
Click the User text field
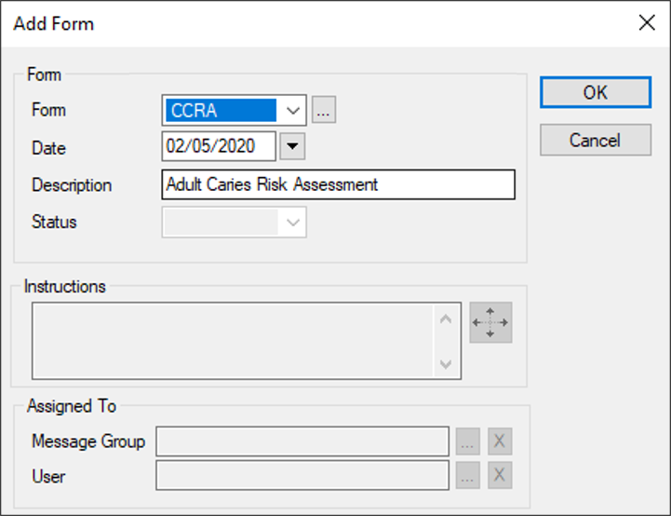pos(302,476)
